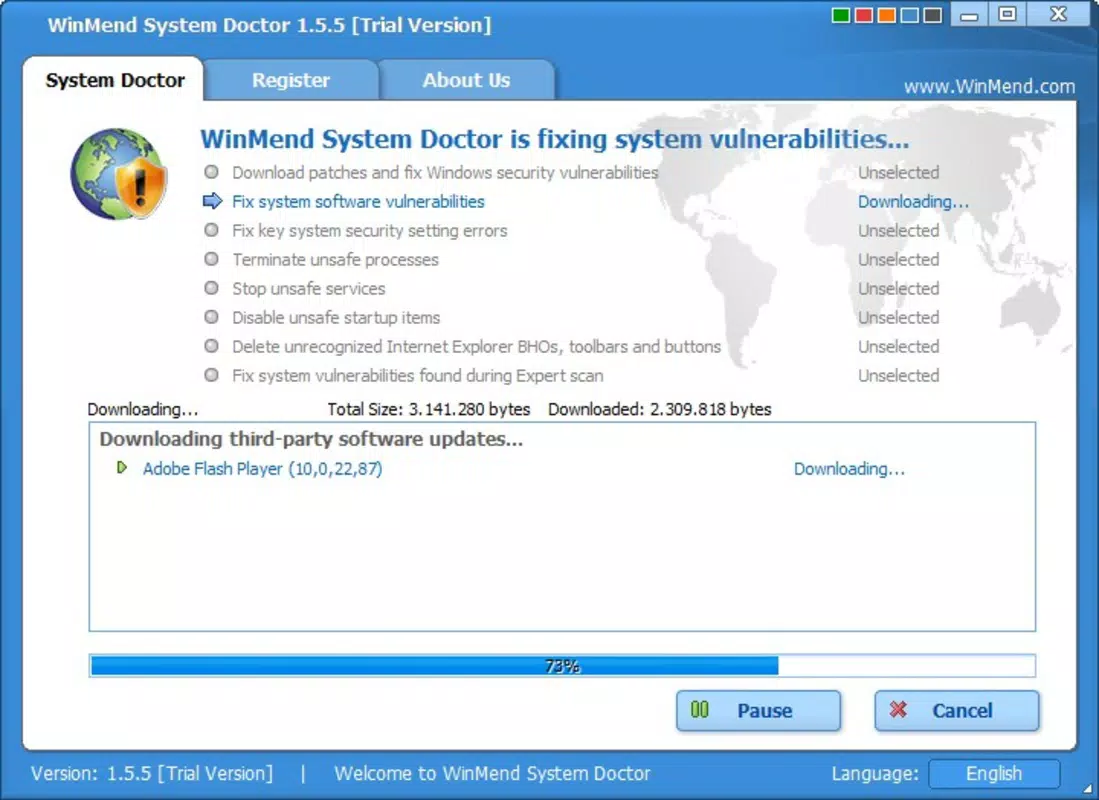Screen dimensions: 1099x800
Task: Select the green theme color swatch
Action: click(840, 15)
